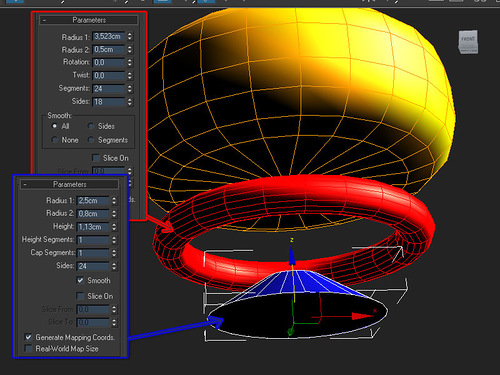
Task: Click the Slice From field above Slice To
Action: [93, 309]
